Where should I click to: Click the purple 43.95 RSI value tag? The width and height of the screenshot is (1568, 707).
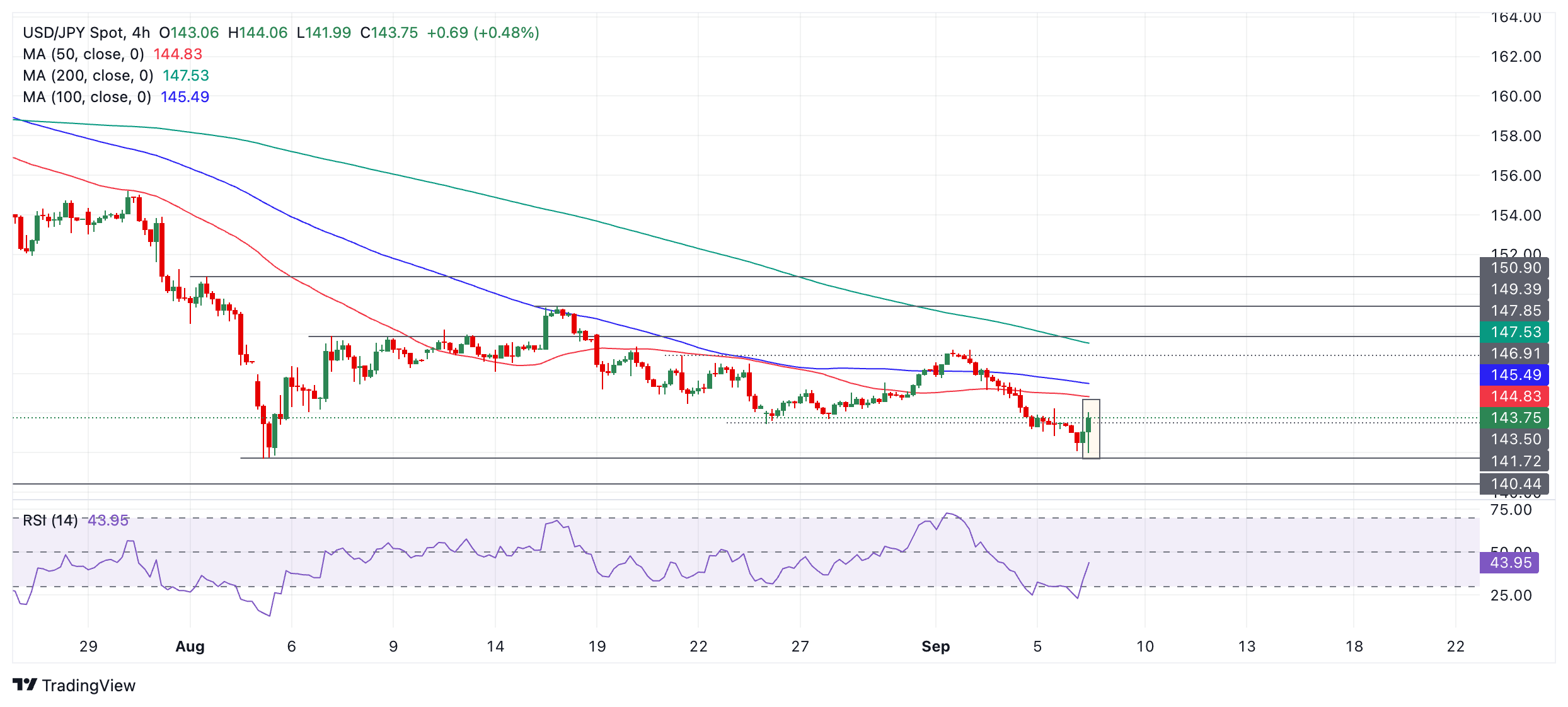(1509, 563)
